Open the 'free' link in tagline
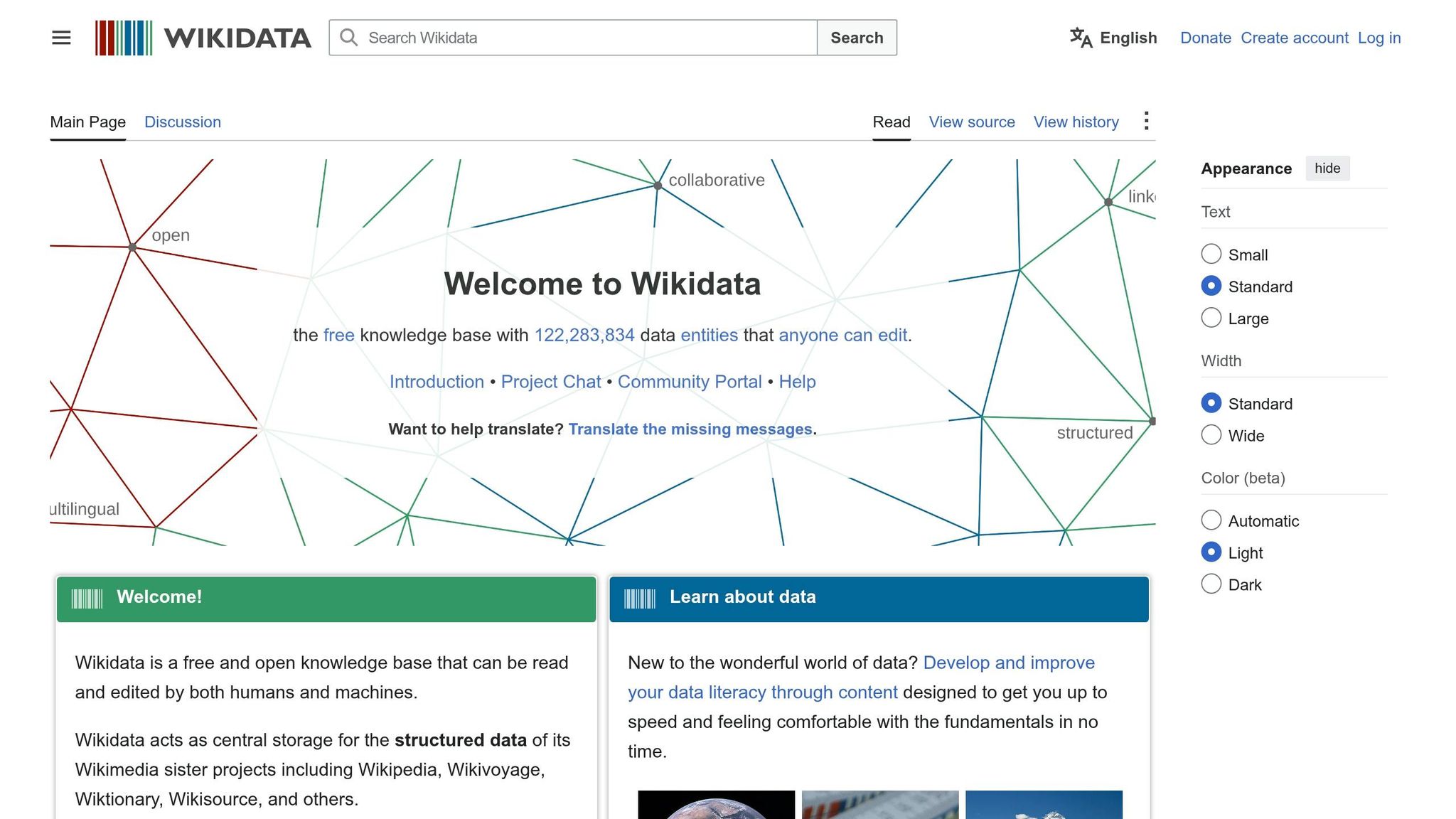Image resolution: width=1456 pixels, height=819 pixels. point(339,335)
